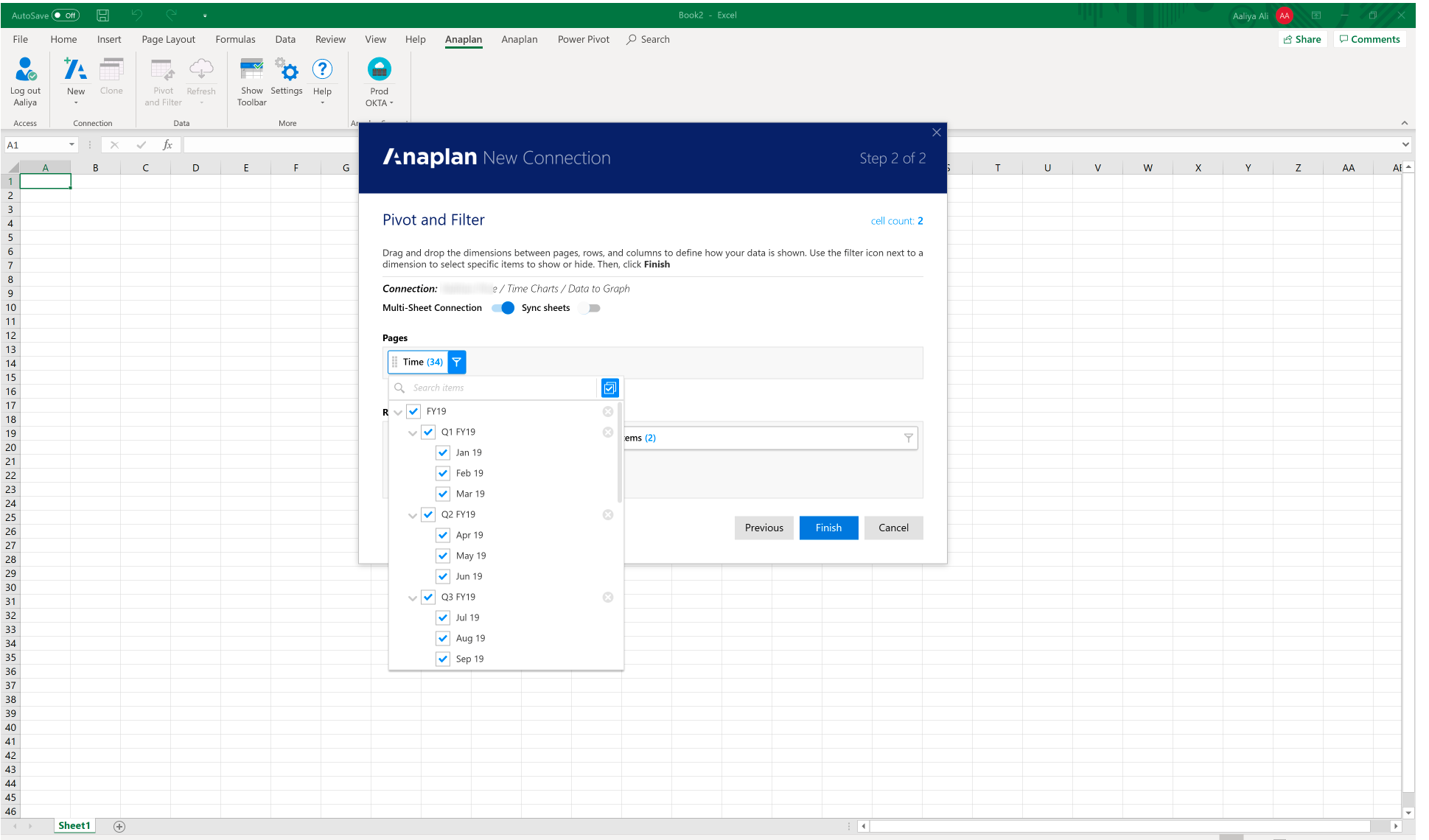The image size is (1429, 840).
Task: Collapse the Q3 FY19 tree node
Action: [x=413, y=598]
